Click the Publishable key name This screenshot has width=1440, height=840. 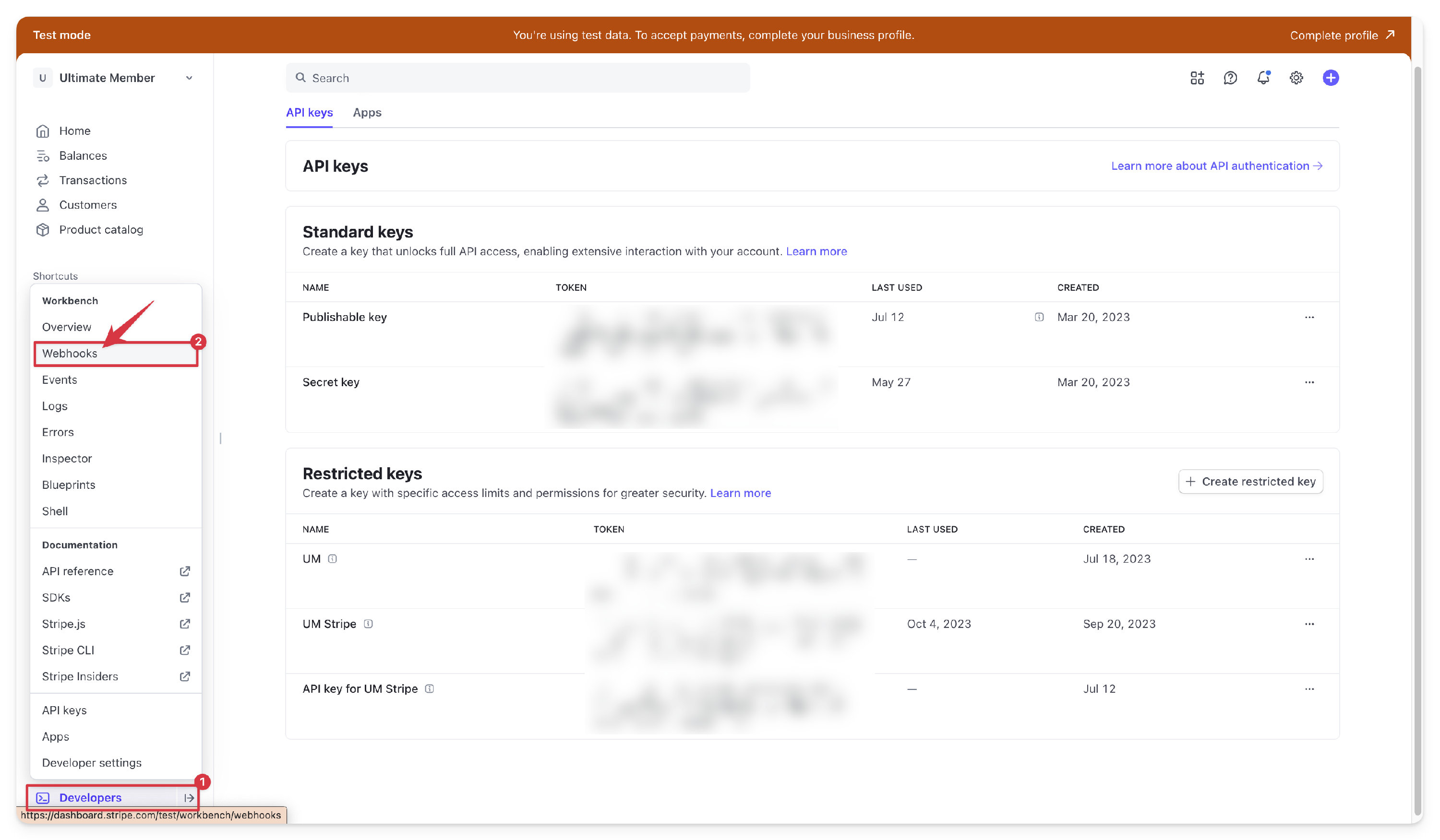point(345,317)
